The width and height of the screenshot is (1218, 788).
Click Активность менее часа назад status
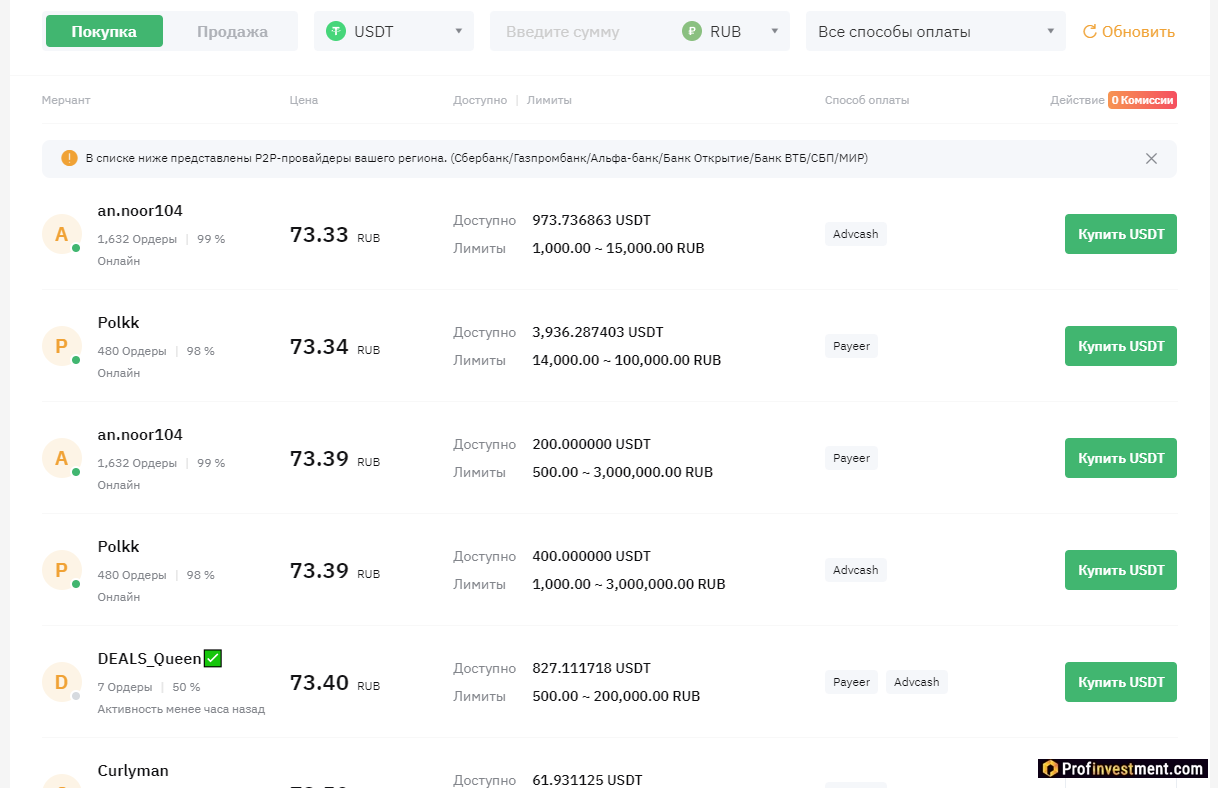point(181,709)
